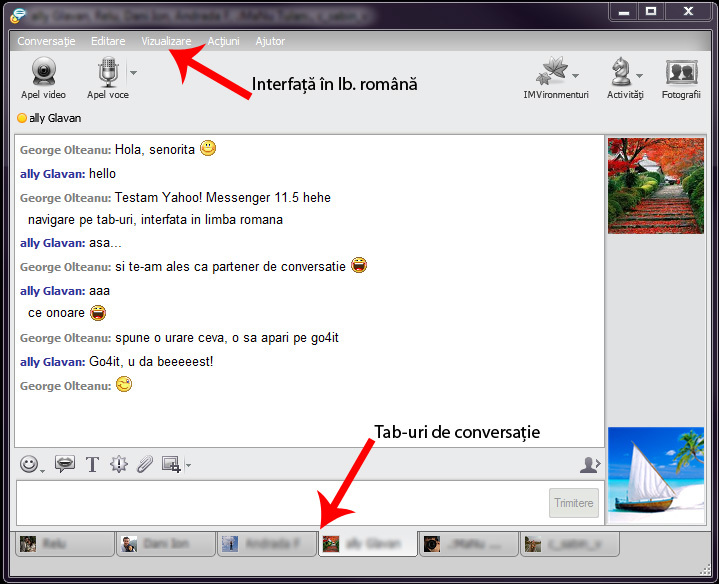
Task: Click the smiley emoticon after Hola, senorita
Action: (208, 148)
